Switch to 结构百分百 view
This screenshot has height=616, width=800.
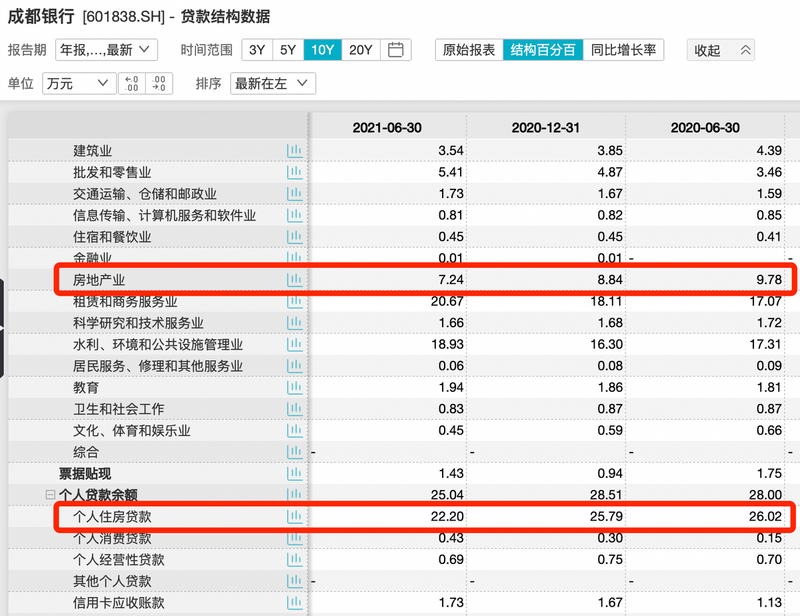(x=543, y=50)
